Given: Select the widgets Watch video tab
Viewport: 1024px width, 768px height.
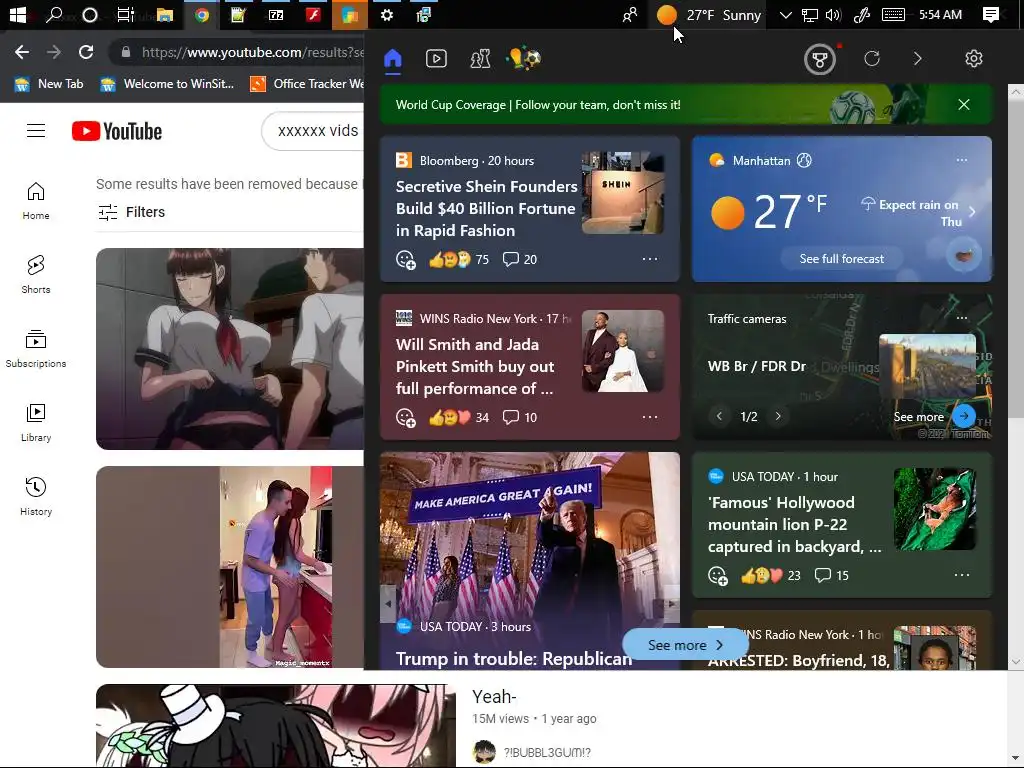Looking at the screenshot, I should 436,59.
